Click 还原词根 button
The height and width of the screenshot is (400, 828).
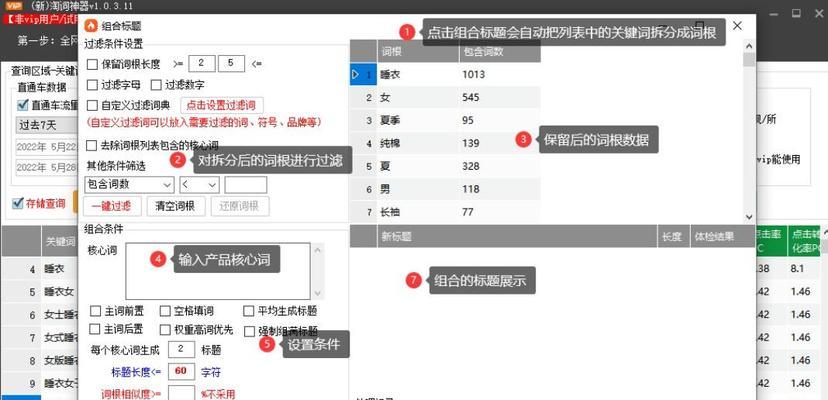point(240,206)
